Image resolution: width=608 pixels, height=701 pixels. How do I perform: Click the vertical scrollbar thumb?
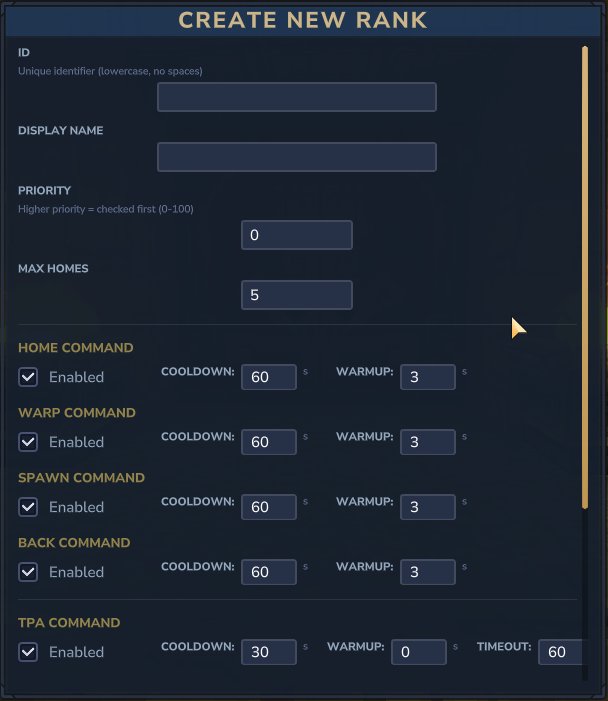(585, 277)
